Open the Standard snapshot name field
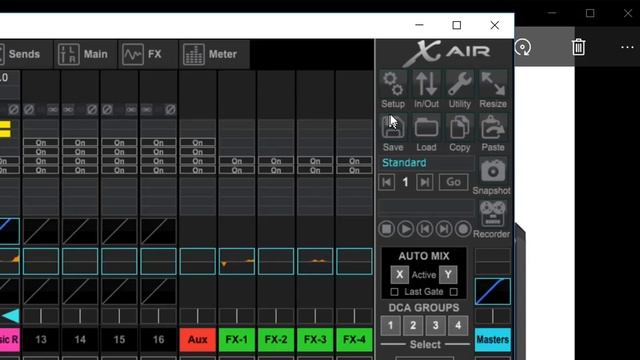This screenshot has width=640, height=360. pos(427,163)
